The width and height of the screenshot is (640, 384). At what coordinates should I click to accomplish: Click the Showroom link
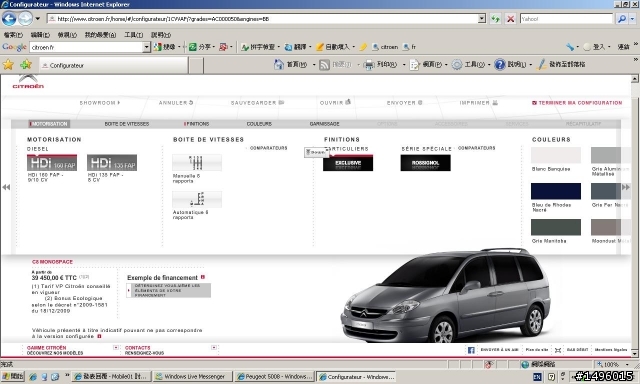[x=100, y=103]
